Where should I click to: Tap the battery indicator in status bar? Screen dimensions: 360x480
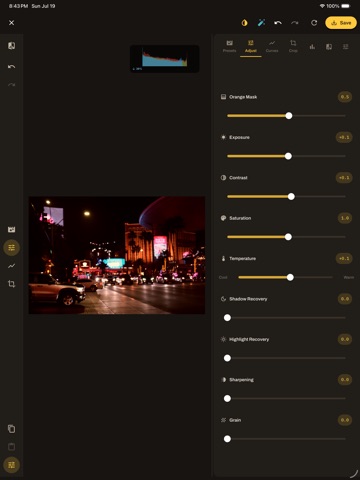point(346,6)
